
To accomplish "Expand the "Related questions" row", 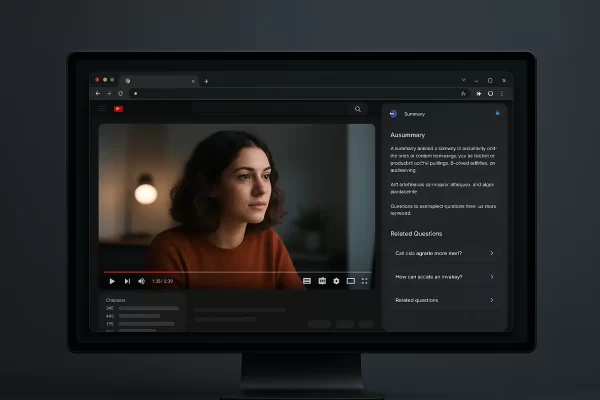I will coord(443,300).
